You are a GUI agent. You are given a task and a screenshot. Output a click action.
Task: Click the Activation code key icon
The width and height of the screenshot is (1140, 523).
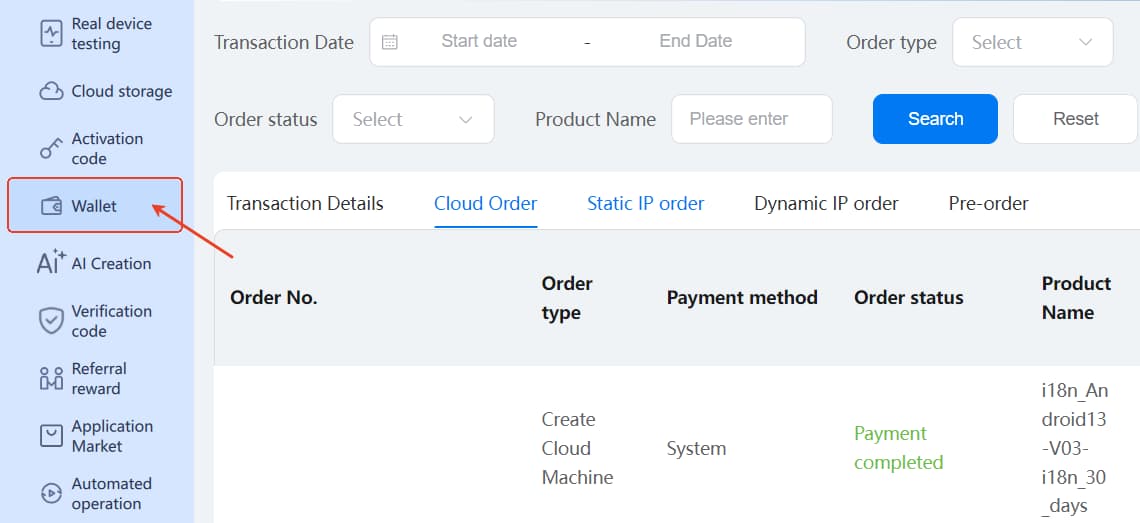(51, 149)
